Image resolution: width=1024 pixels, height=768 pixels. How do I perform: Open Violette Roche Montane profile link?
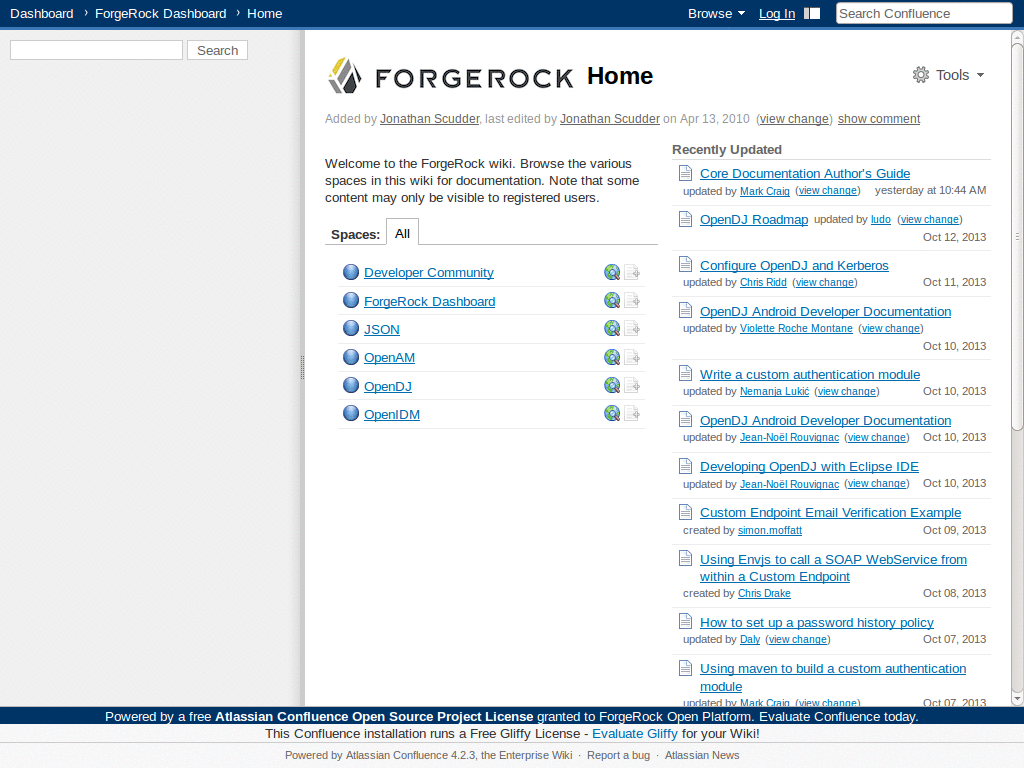click(x=796, y=328)
